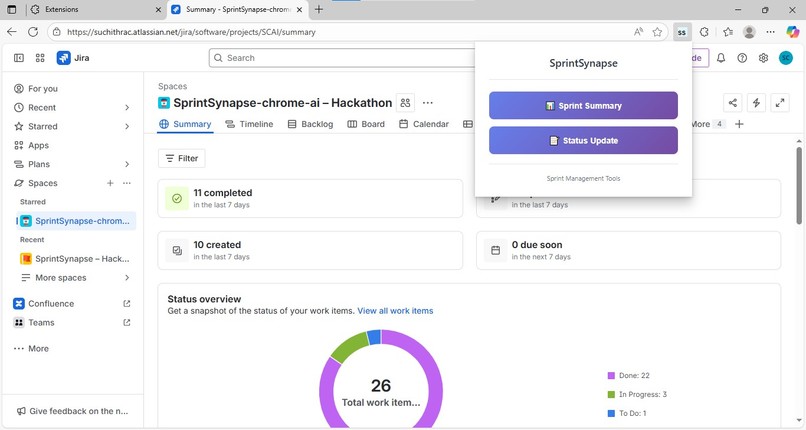Collapse the Jira sidebar panel icon
The width and height of the screenshot is (806, 430).
(x=19, y=58)
